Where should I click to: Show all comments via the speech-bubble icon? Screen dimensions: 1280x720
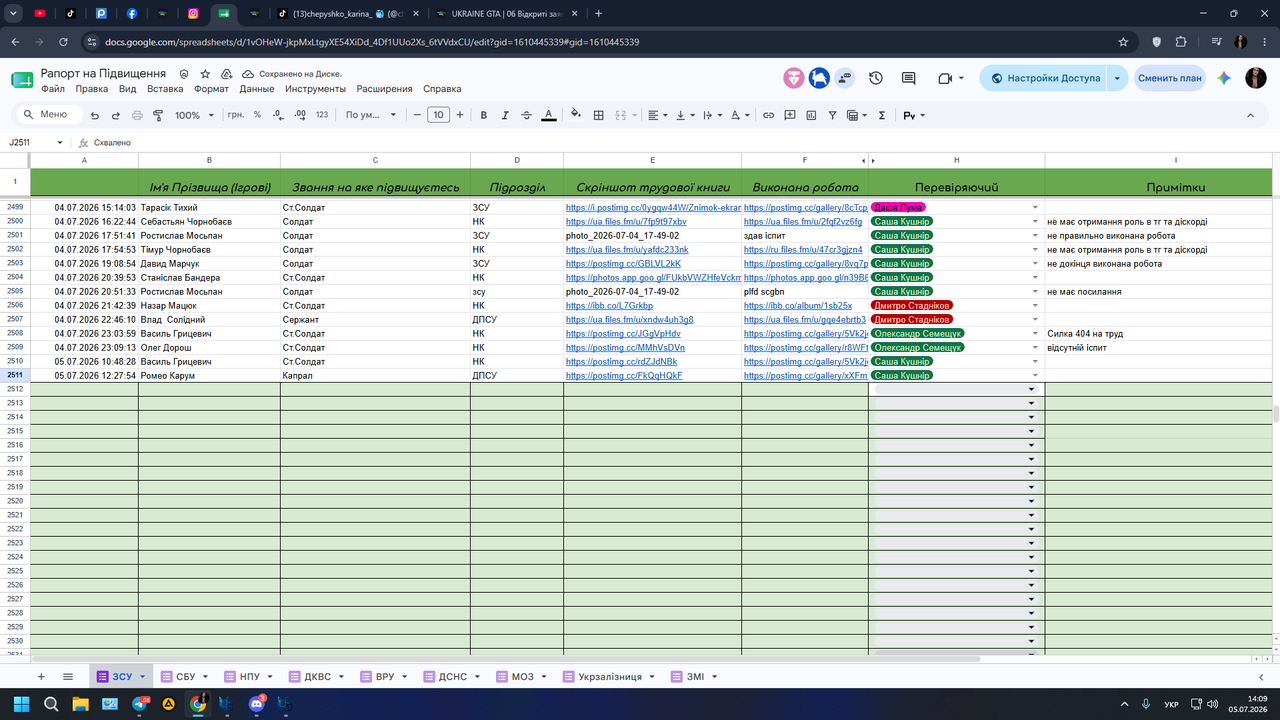click(x=908, y=78)
